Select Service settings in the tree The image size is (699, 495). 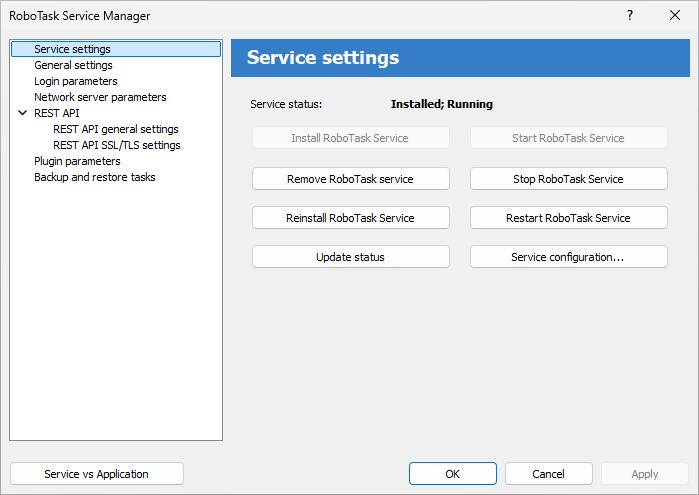116,49
